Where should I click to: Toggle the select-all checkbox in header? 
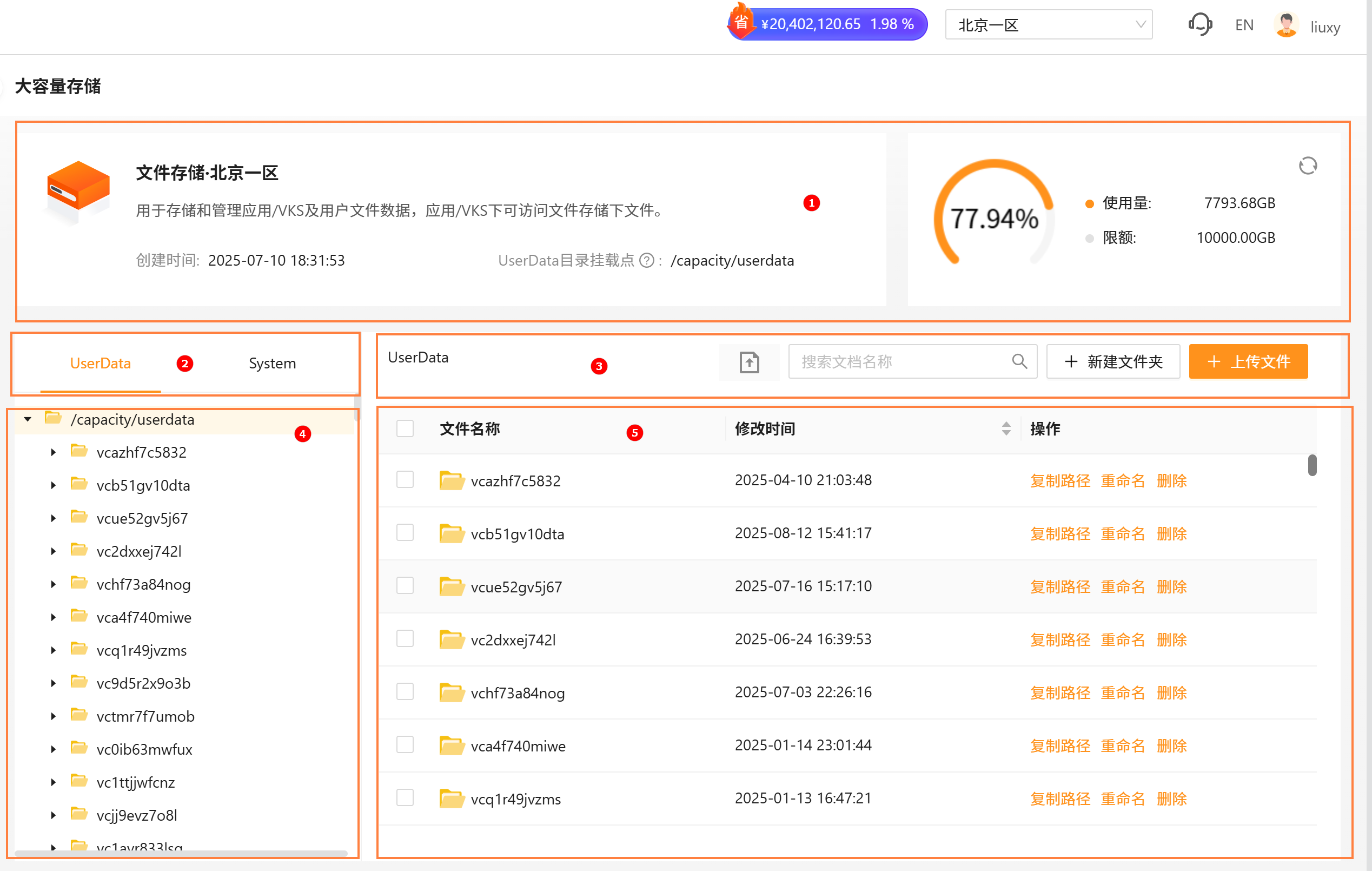click(x=405, y=428)
